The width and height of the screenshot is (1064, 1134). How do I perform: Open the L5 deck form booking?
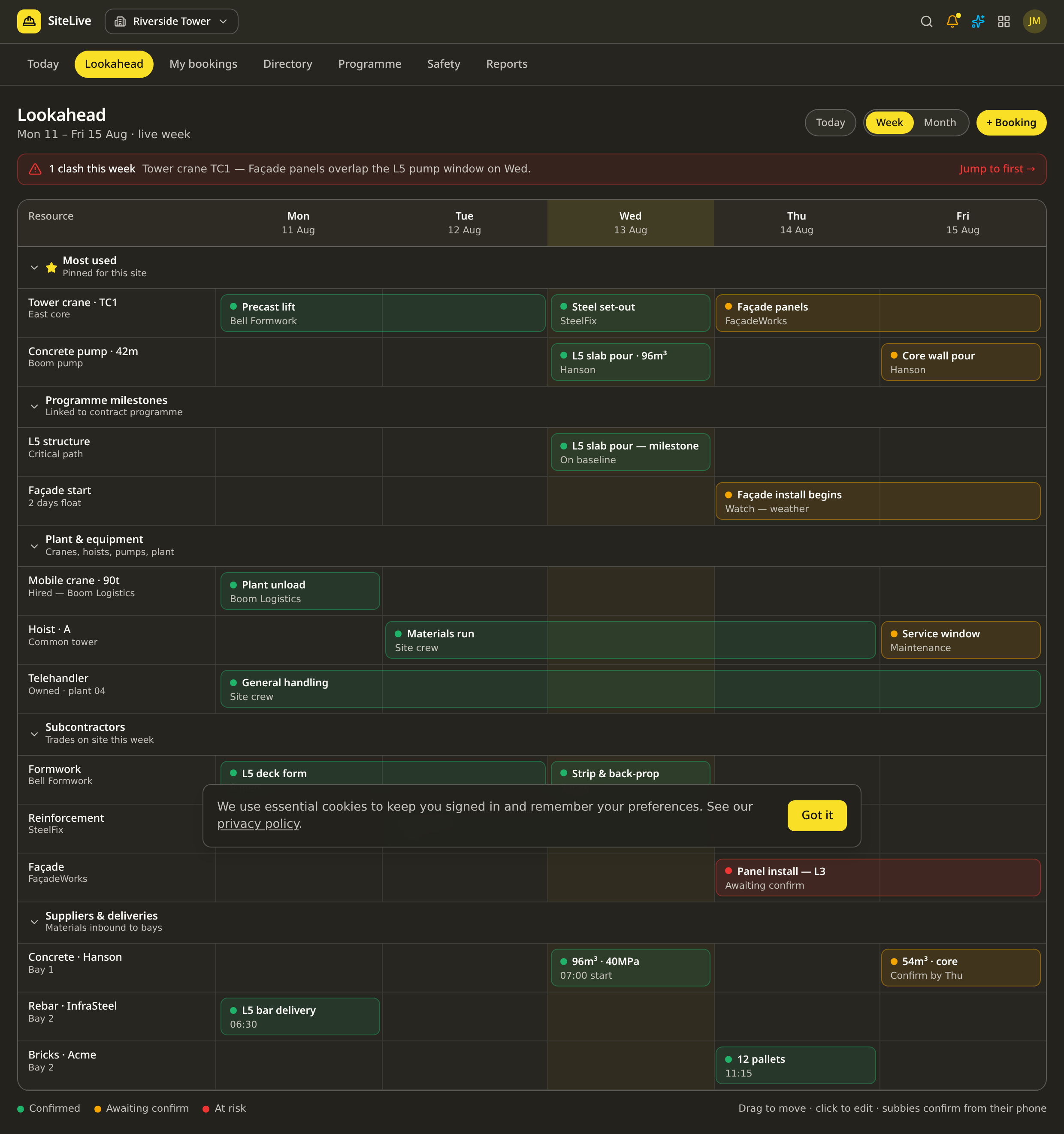point(383,773)
